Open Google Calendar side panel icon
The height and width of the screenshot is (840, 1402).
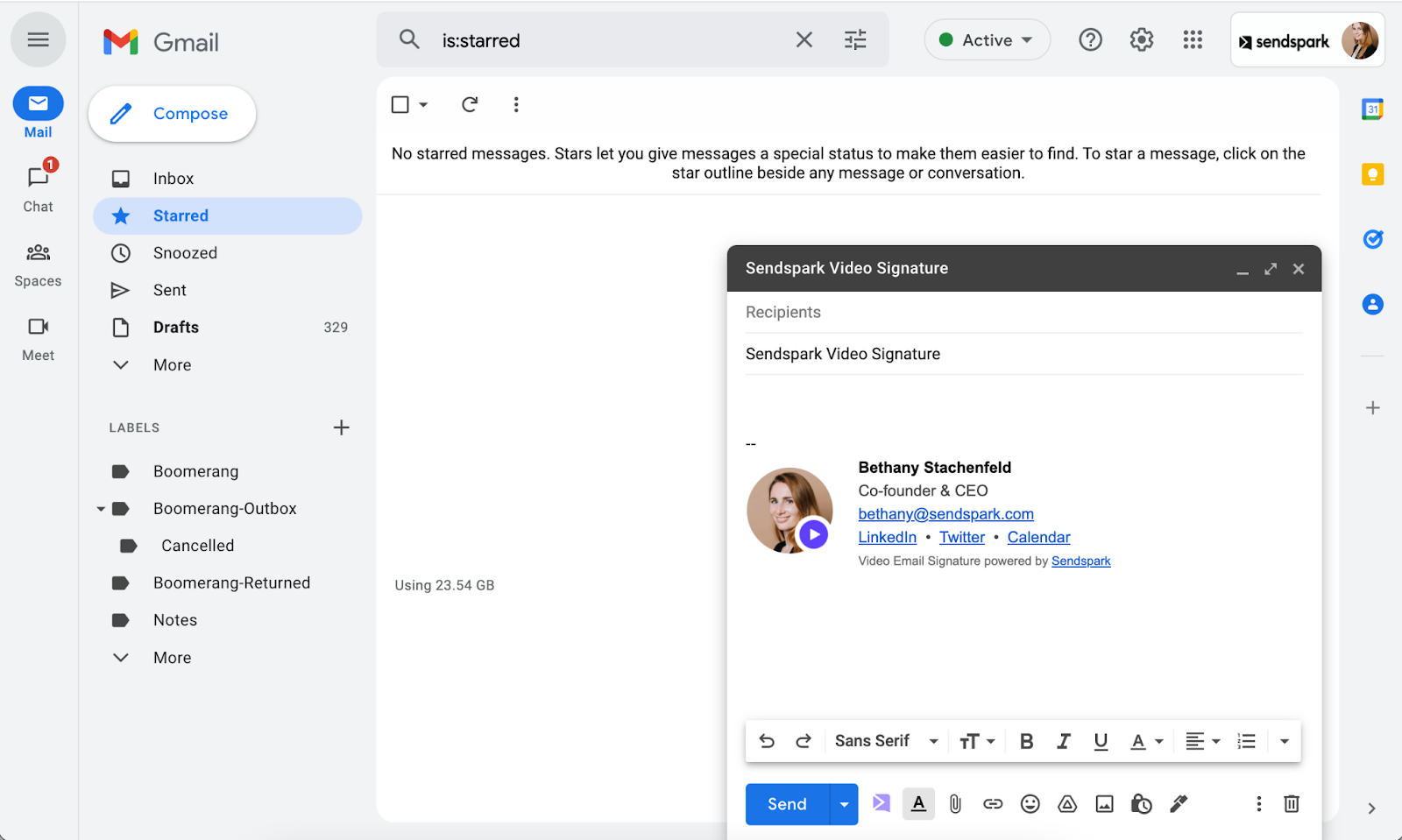(x=1372, y=109)
